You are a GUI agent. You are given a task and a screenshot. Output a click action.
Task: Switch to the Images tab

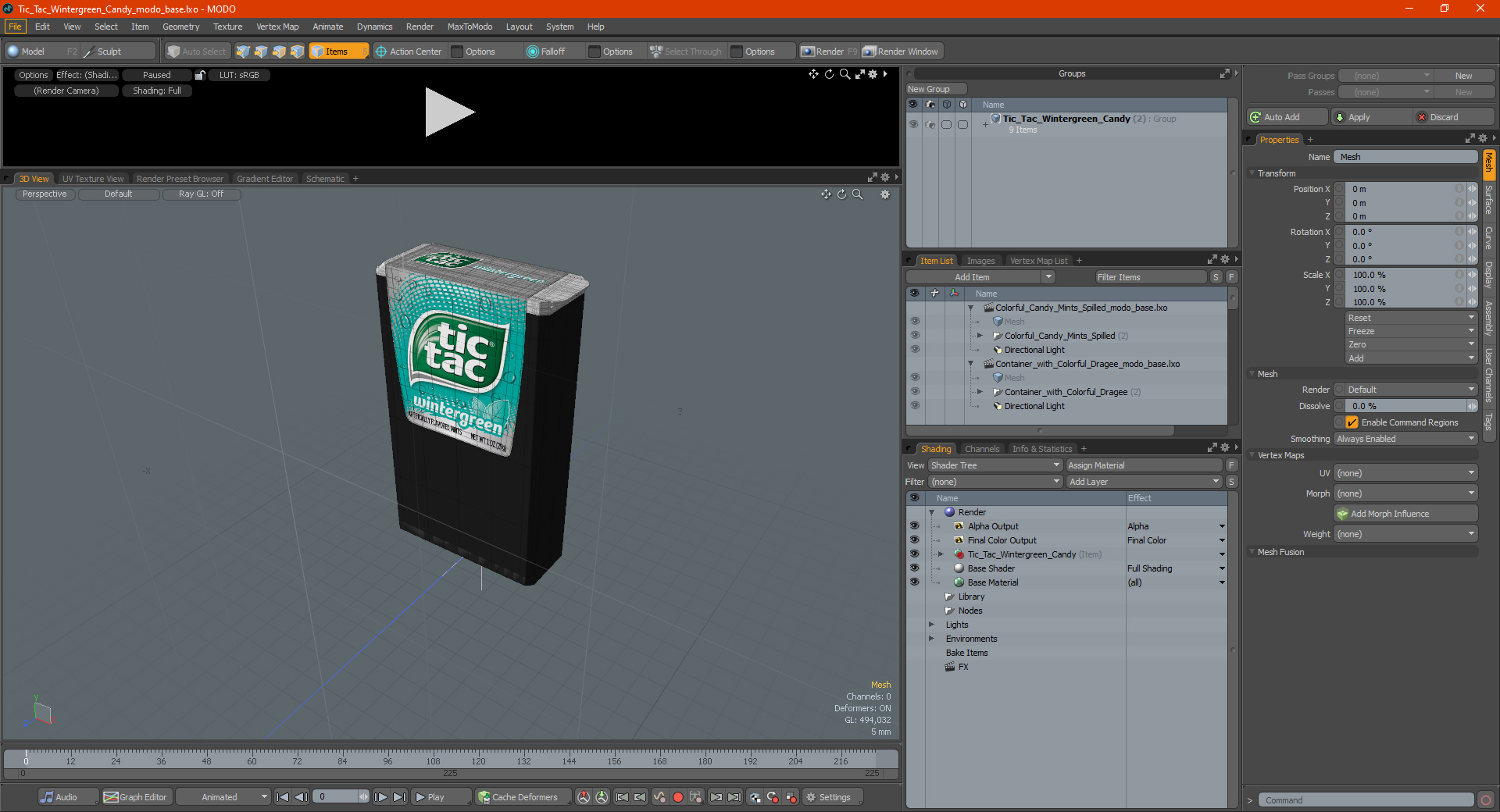pos(980,261)
